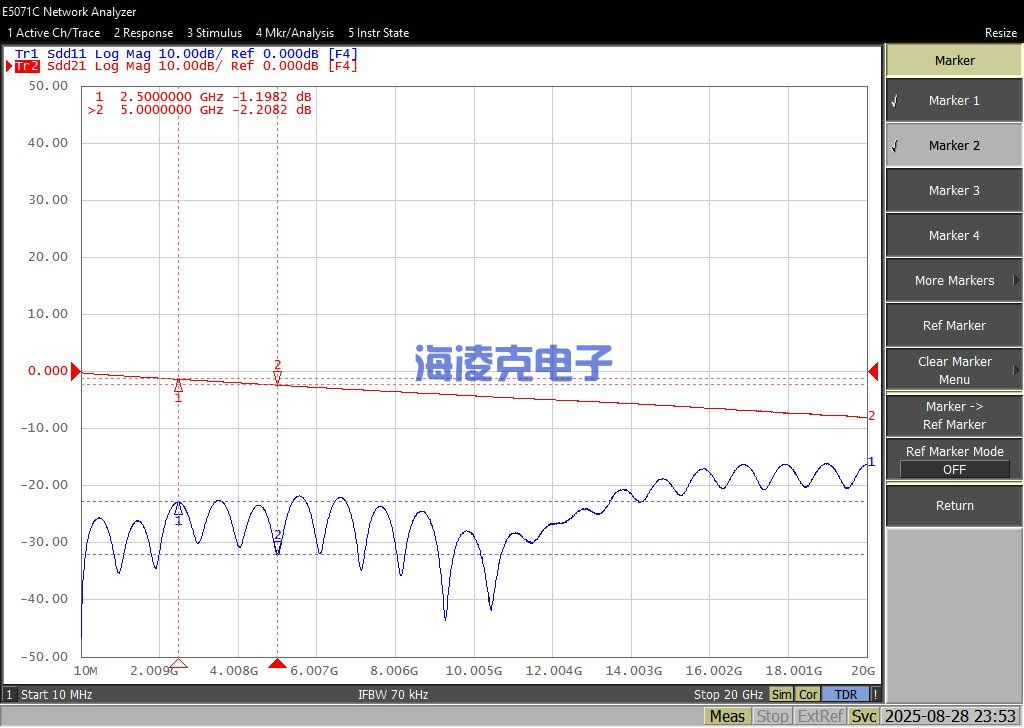Viewport: 1024px width, 728px height.
Task: Toggle Marker 2 softkey
Action: click(954, 146)
